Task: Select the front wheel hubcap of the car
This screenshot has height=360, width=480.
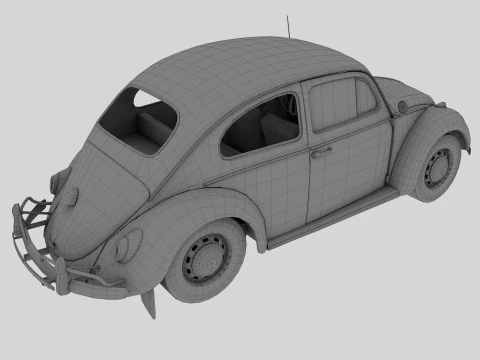Action: point(437,168)
